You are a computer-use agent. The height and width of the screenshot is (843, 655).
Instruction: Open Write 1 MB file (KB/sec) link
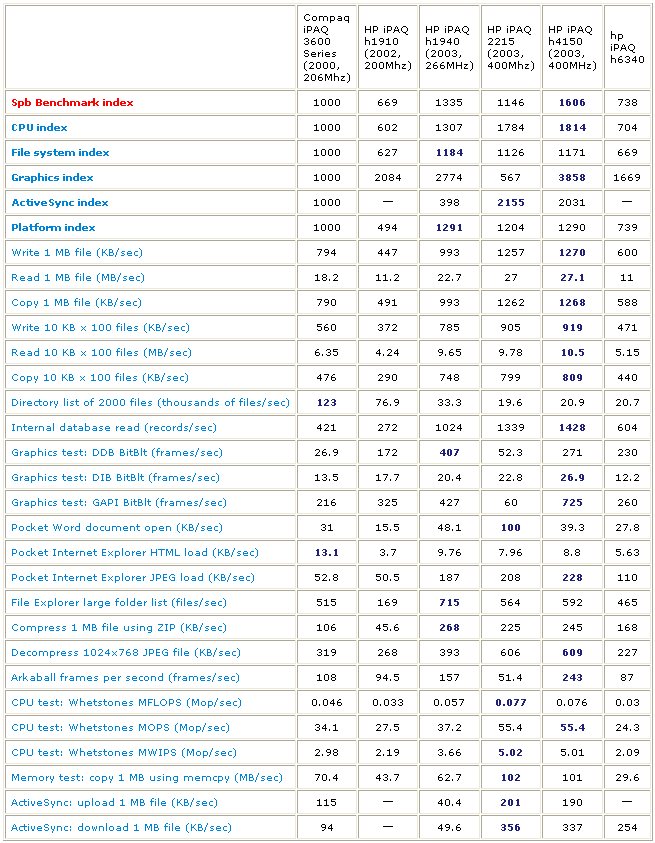click(x=77, y=253)
